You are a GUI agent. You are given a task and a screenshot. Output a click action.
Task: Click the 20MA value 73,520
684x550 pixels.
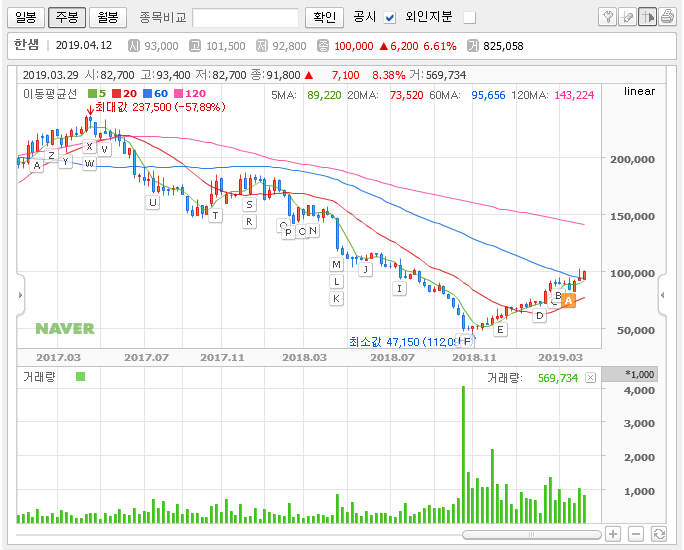407,95
